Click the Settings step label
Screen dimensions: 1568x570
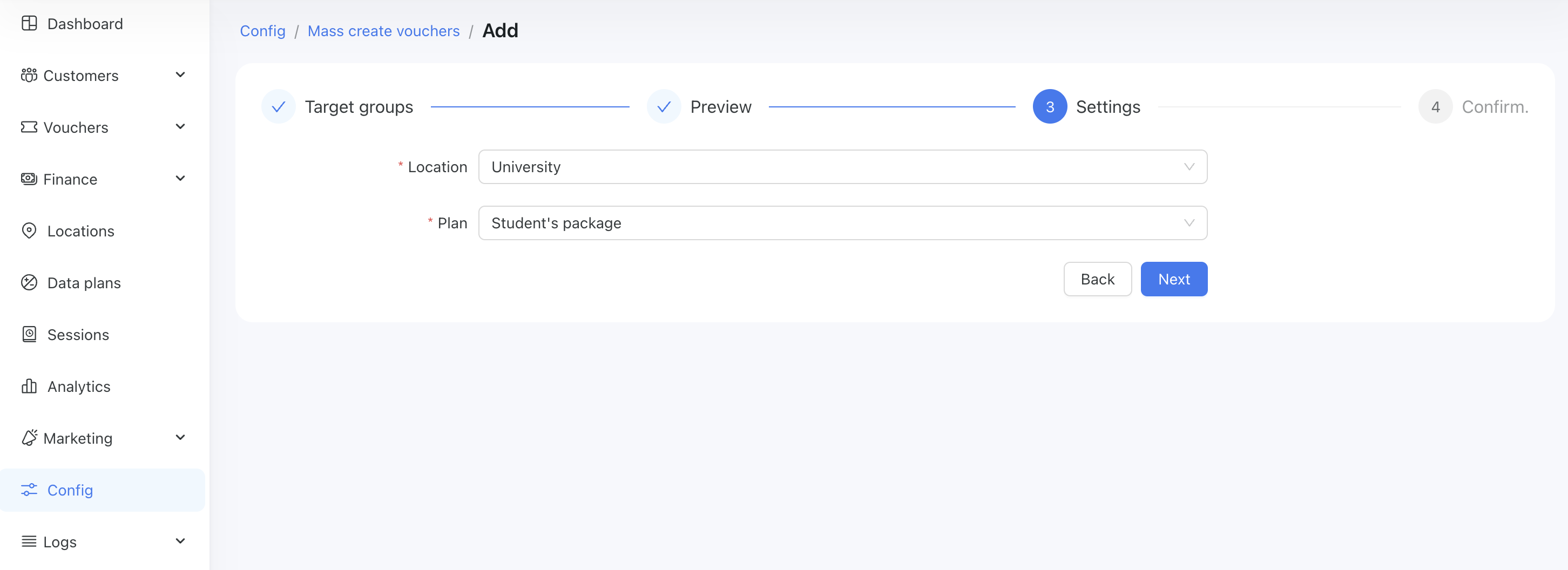pos(1108,107)
